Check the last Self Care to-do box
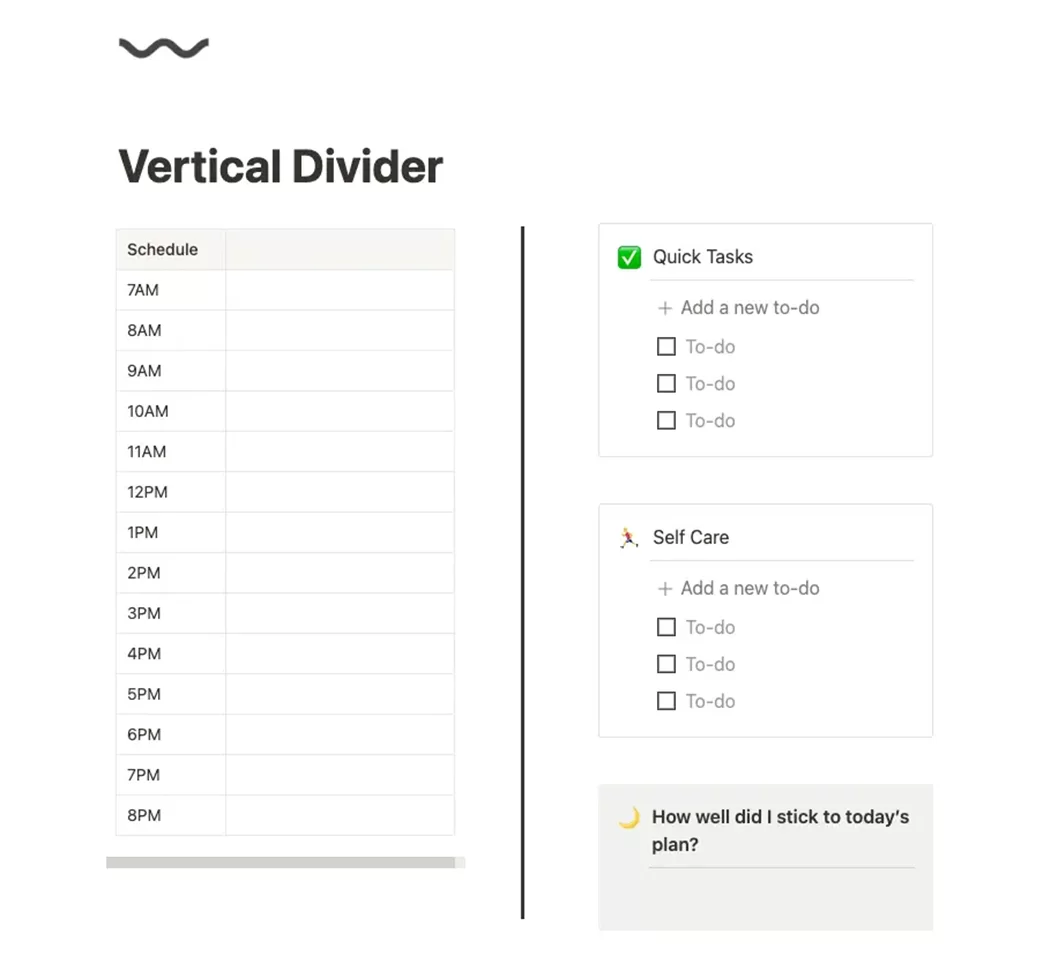 tap(666, 701)
